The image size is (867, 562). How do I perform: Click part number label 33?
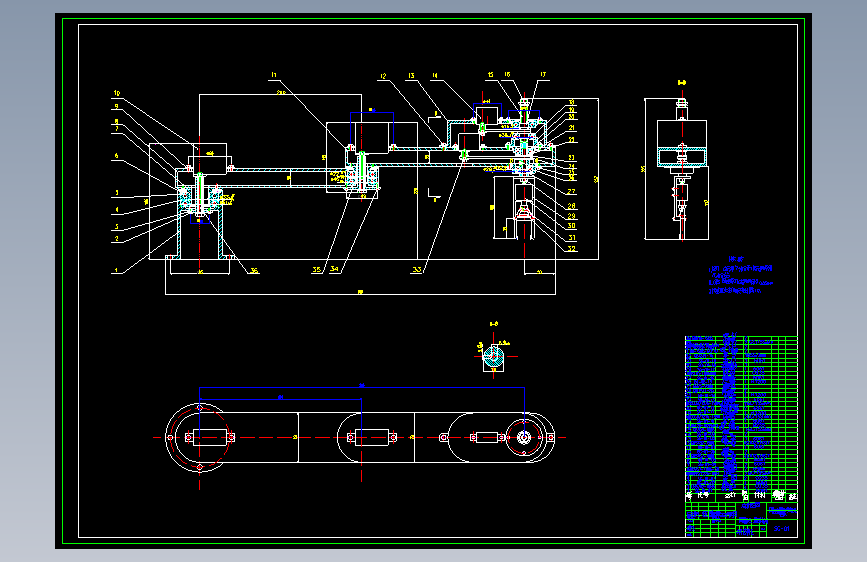click(x=417, y=270)
